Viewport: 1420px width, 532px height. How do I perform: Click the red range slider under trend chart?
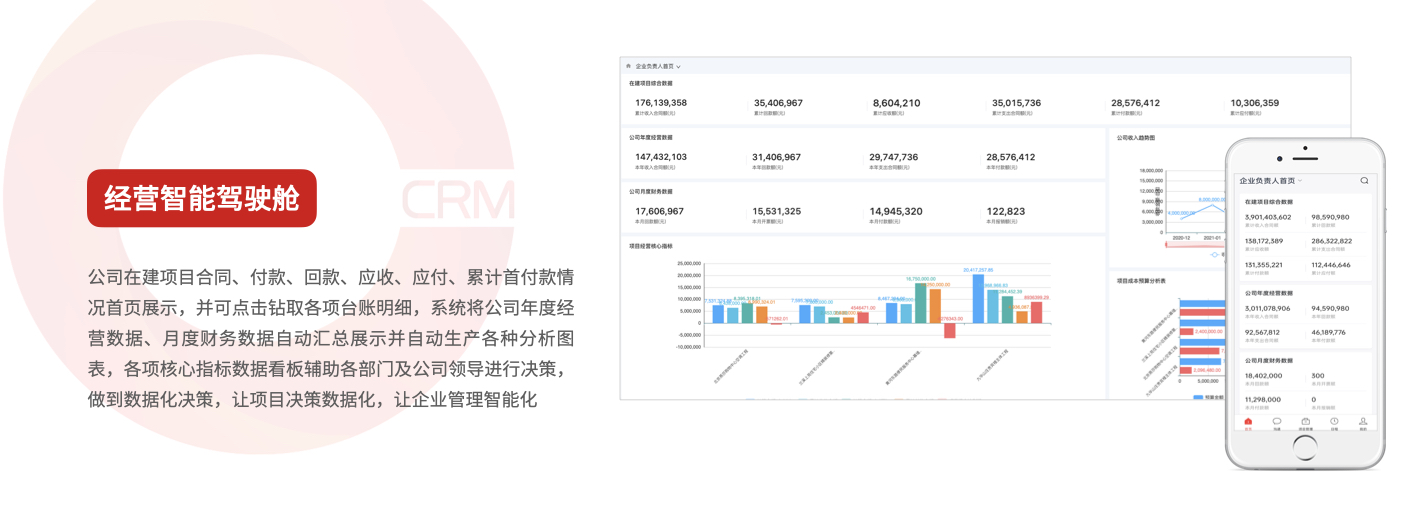1195,245
